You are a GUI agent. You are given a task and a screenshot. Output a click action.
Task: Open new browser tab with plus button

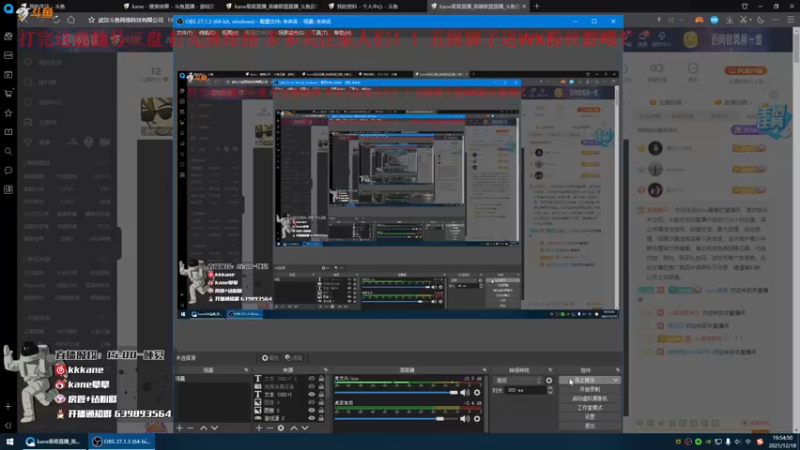point(537,6)
